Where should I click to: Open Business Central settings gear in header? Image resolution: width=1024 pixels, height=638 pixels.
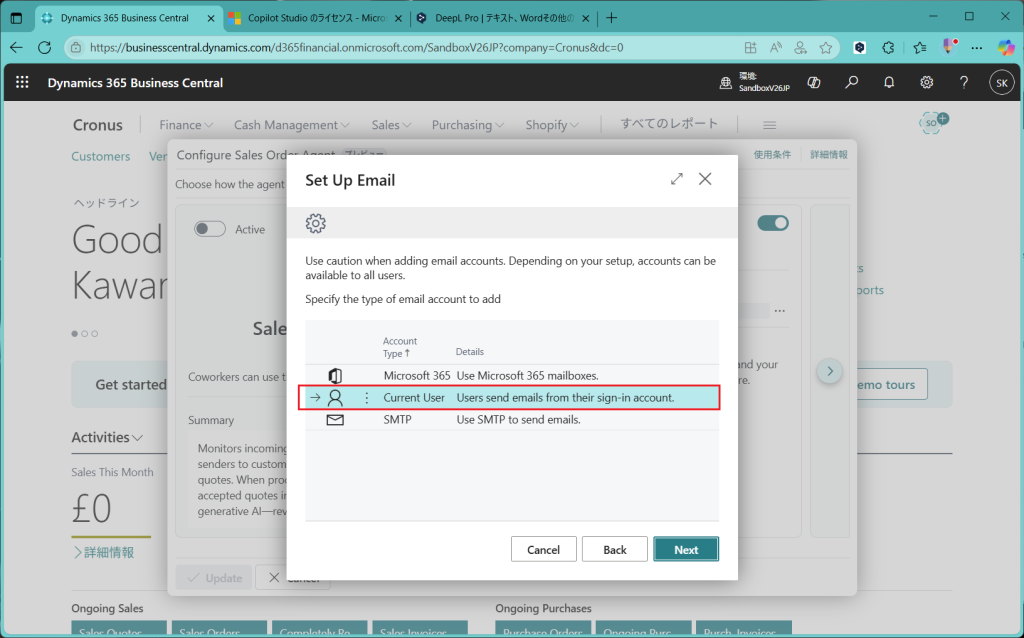(927, 82)
